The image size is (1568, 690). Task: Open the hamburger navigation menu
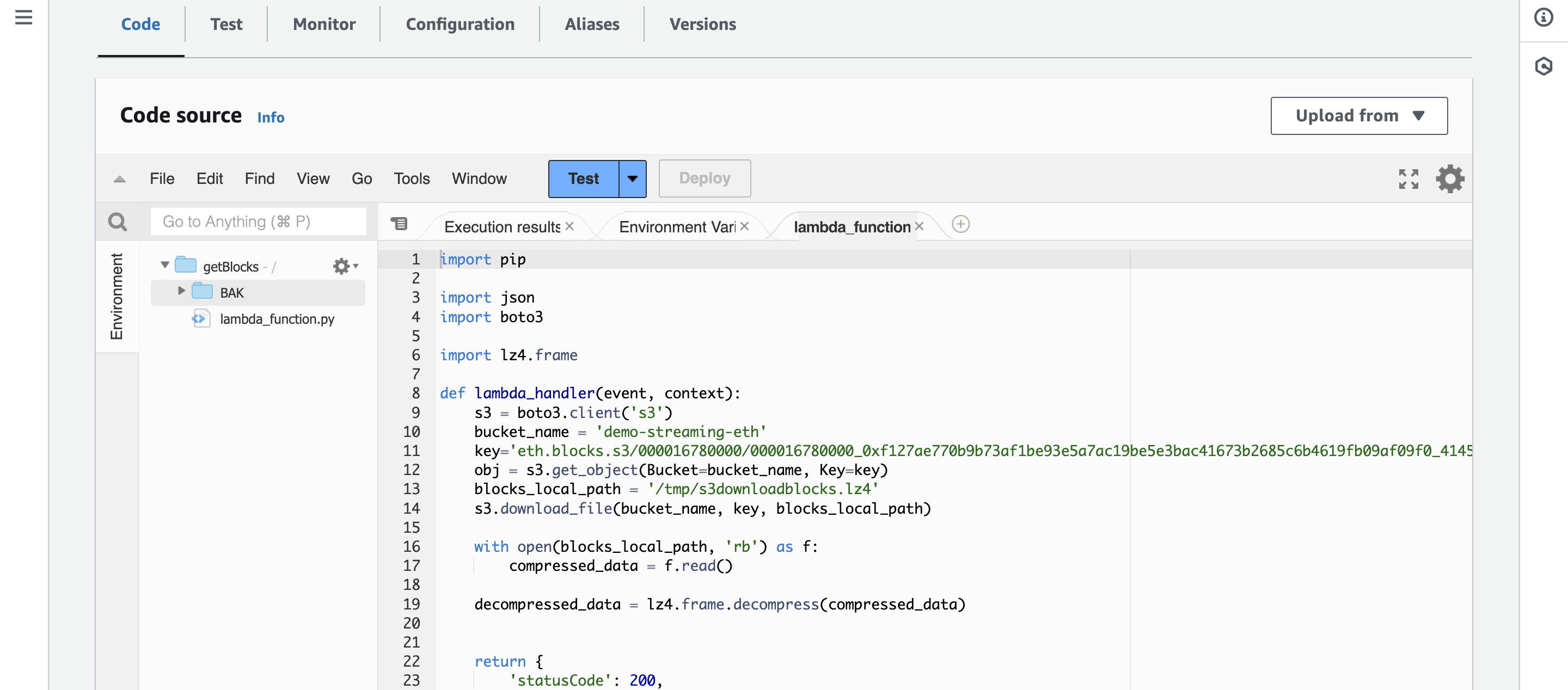(24, 17)
